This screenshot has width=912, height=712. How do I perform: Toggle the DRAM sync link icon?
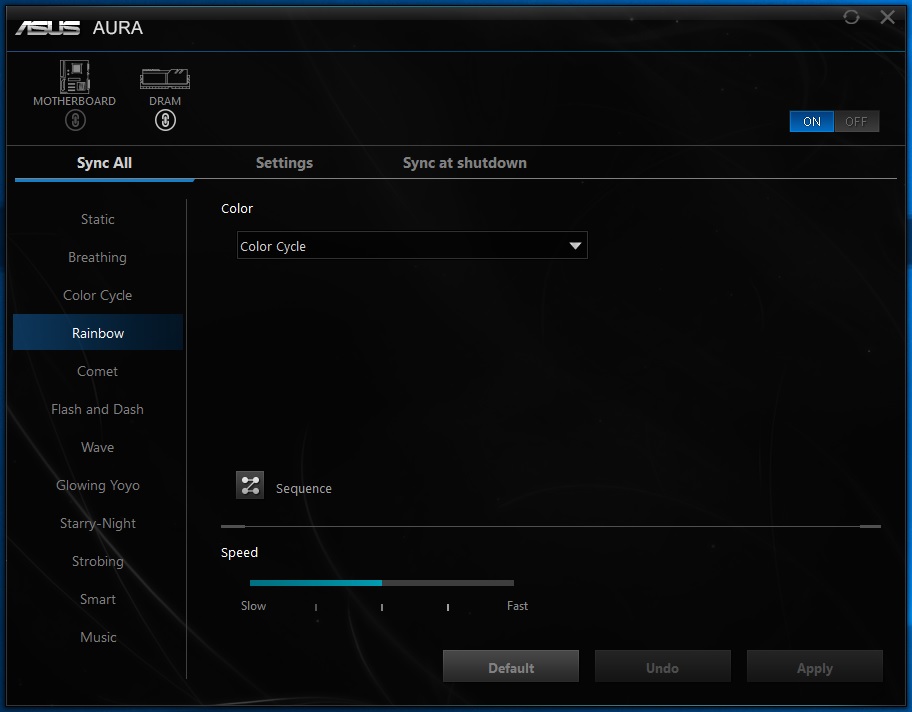pyautogui.click(x=165, y=120)
